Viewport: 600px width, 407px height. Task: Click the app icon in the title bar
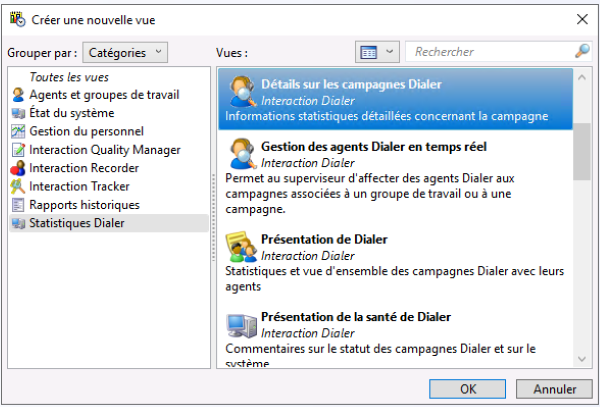tap(18, 20)
